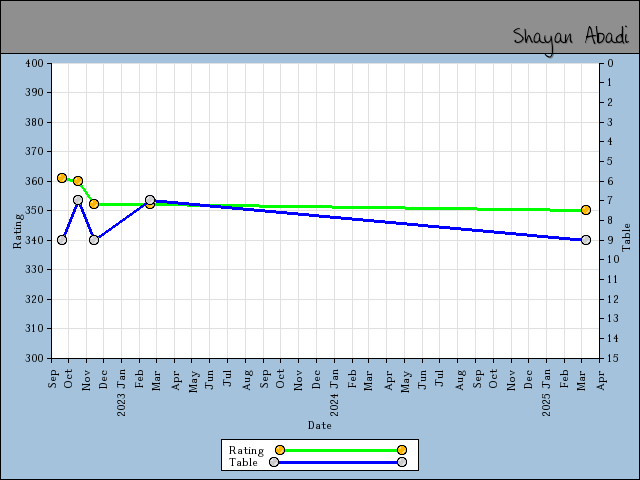
Task: Click the final orange Rating point in March 2025
Action: (x=586, y=210)
